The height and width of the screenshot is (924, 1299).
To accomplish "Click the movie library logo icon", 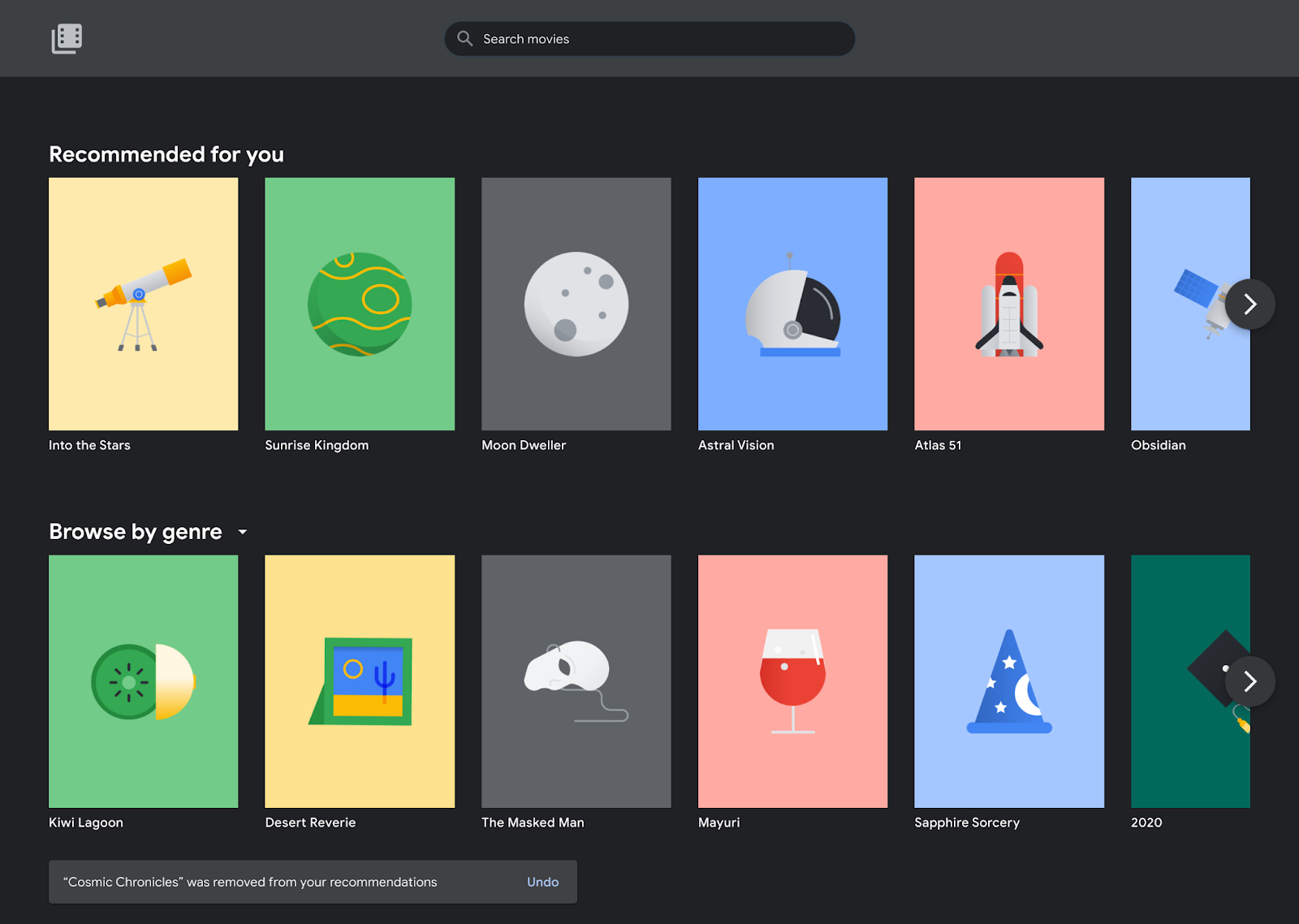I will 67,38.
